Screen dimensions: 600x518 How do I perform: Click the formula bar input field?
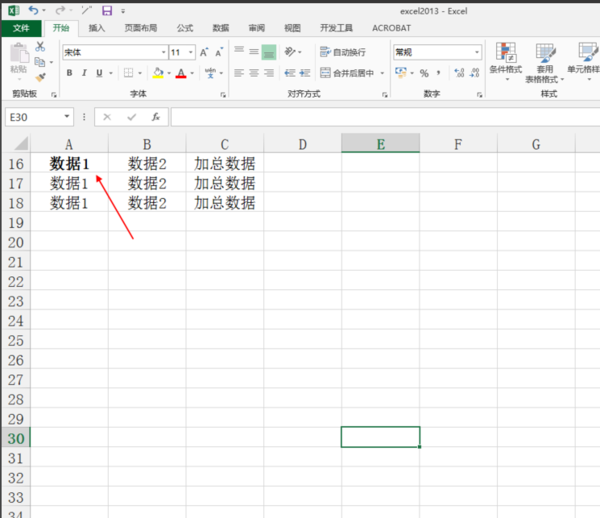(x=385, y=117)
